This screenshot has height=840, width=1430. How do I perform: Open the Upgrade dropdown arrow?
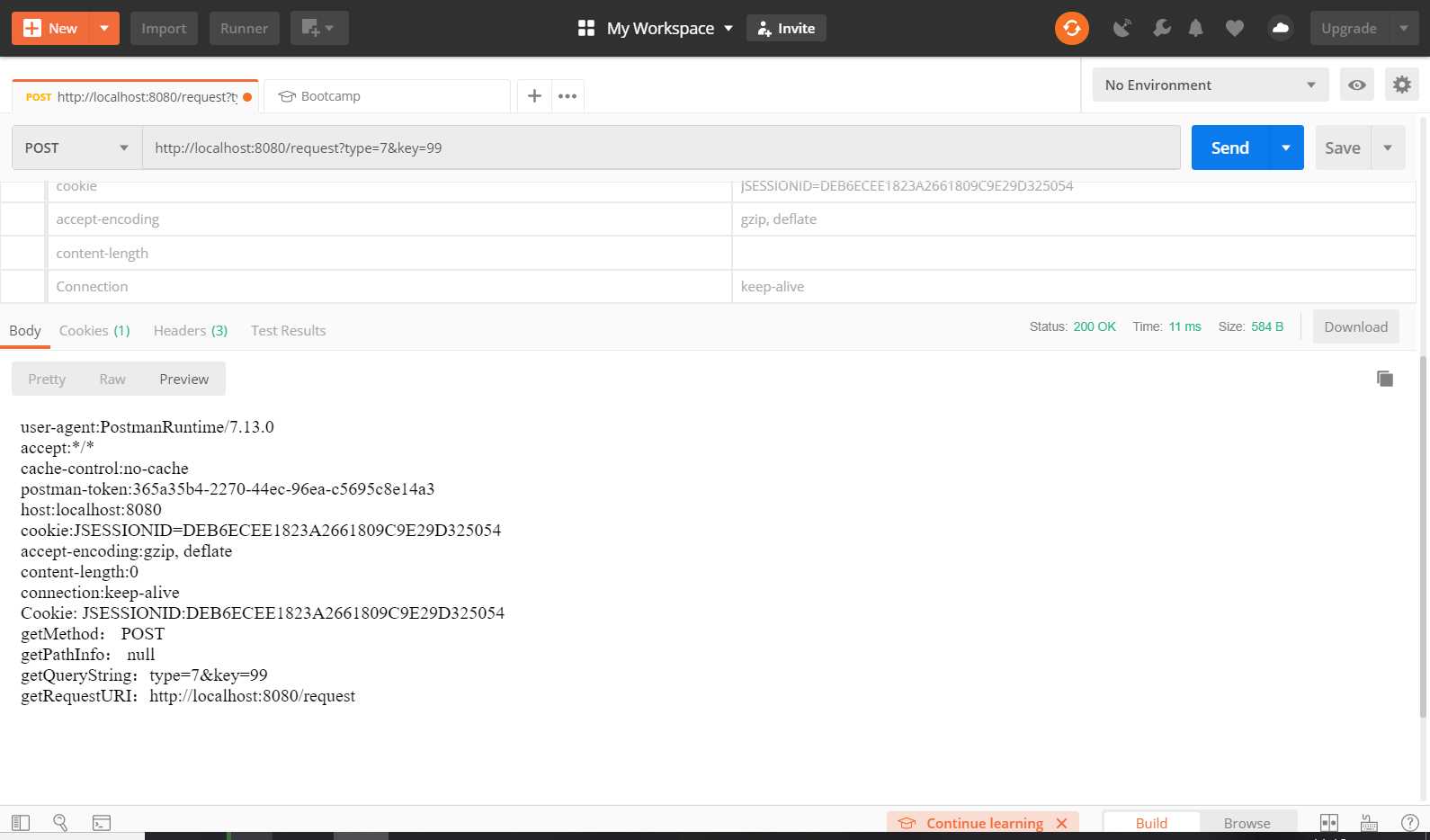click(x=1404, y=28)
